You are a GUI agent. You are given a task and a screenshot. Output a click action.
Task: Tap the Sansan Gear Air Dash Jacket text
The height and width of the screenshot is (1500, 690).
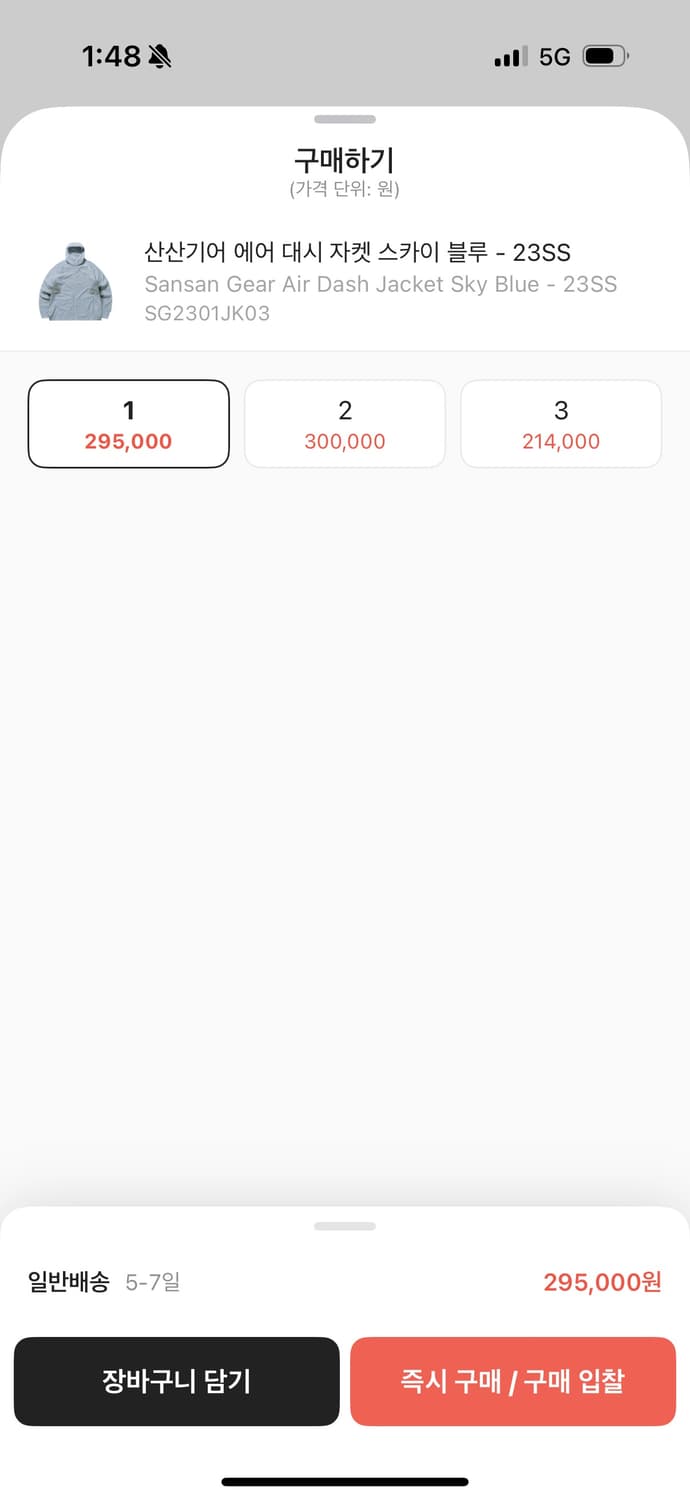point(380,284)
